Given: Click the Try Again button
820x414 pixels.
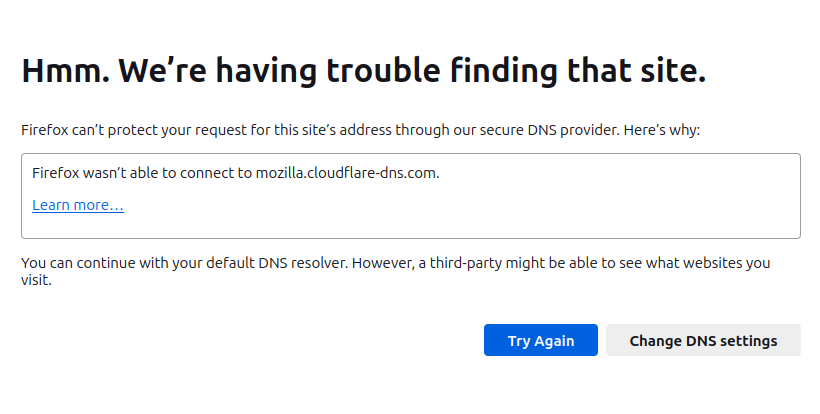Looking at the screenshot, I should click(540, 341).
